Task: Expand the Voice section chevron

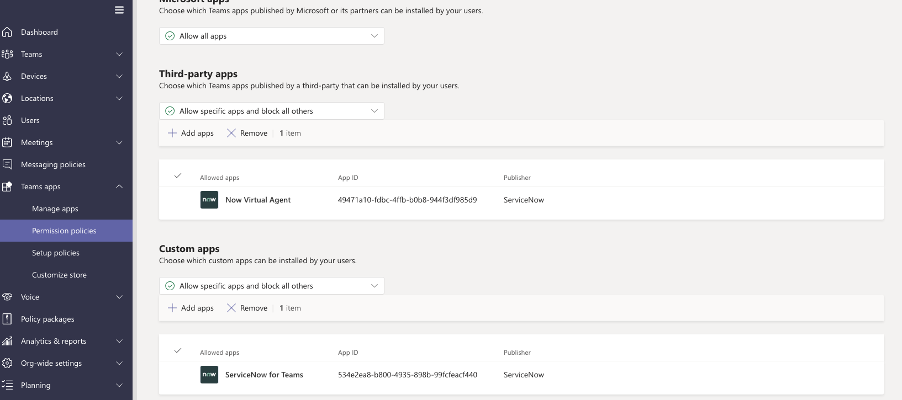Action: 119,297
